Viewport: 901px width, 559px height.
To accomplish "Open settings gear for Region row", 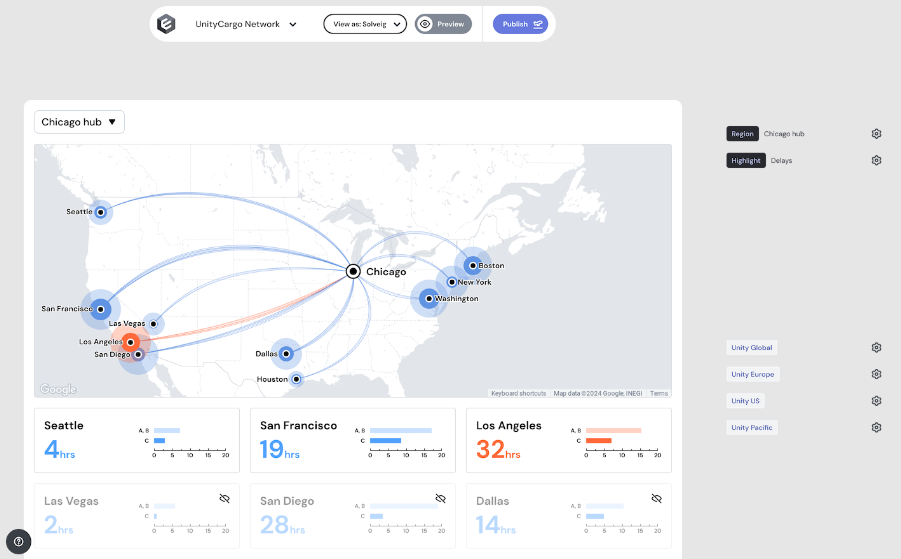I will [x=876, y=134].
